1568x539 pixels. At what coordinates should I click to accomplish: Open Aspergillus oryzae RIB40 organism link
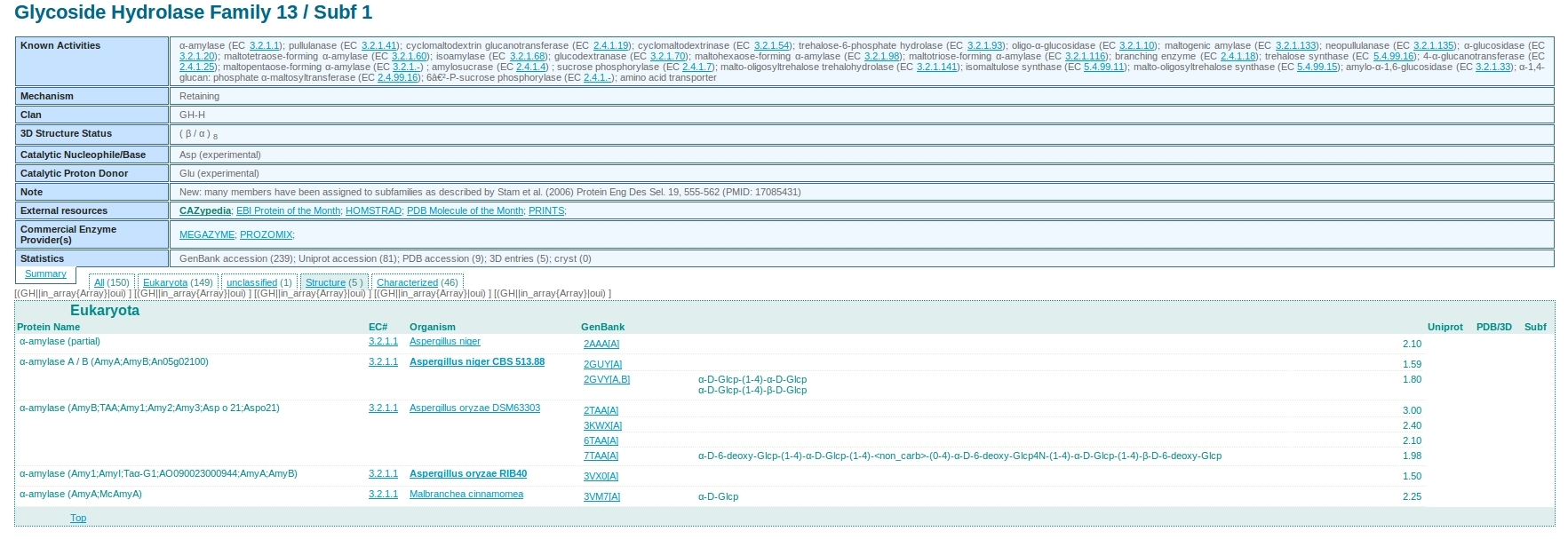(x=468, y=473)
